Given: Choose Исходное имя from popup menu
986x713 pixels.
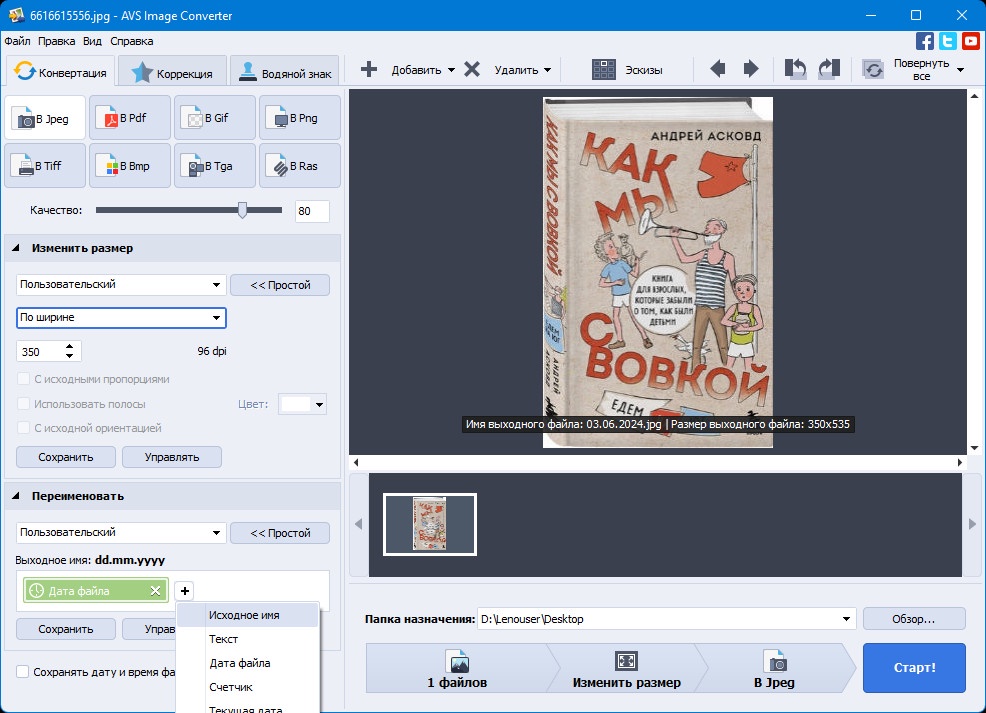Looking at the screenshot, I should (x=247, y=615).
